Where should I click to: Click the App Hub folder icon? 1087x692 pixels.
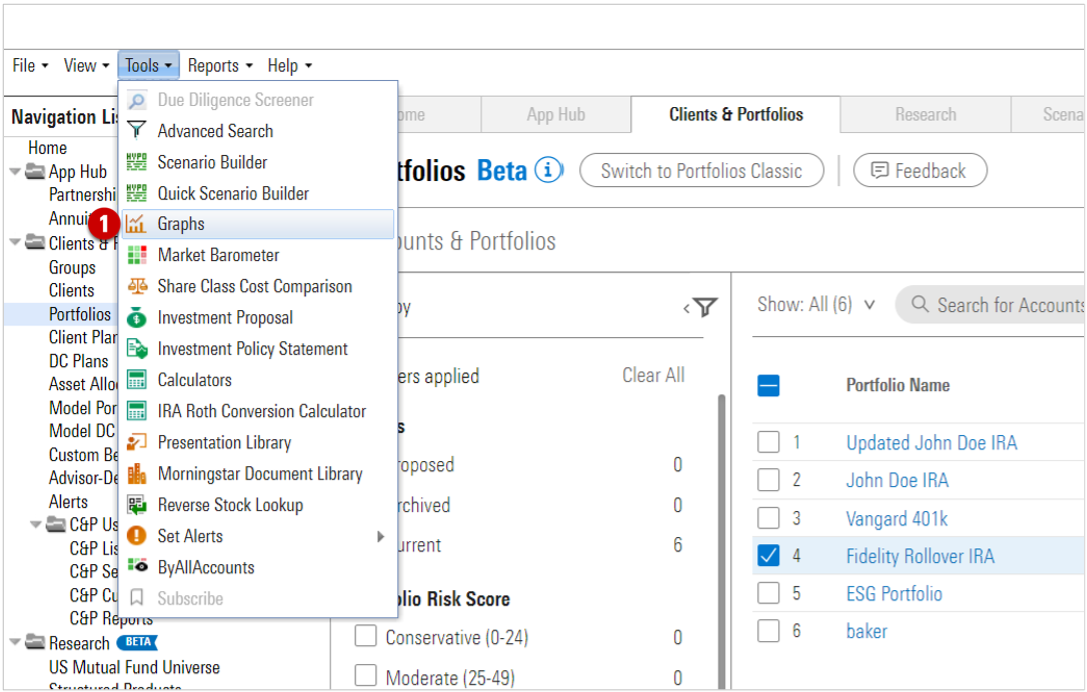tap(35, 171)
